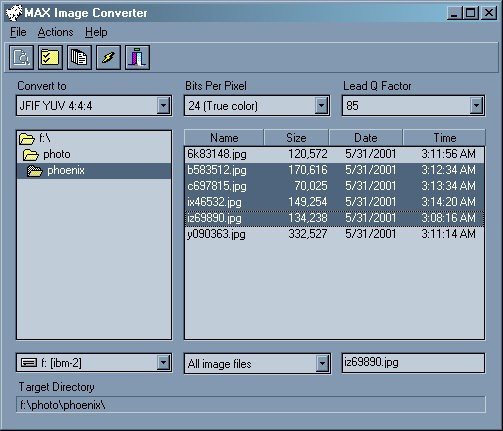Select file y090363.jpg in the list
Screen dimensions: 503x431
334,234
